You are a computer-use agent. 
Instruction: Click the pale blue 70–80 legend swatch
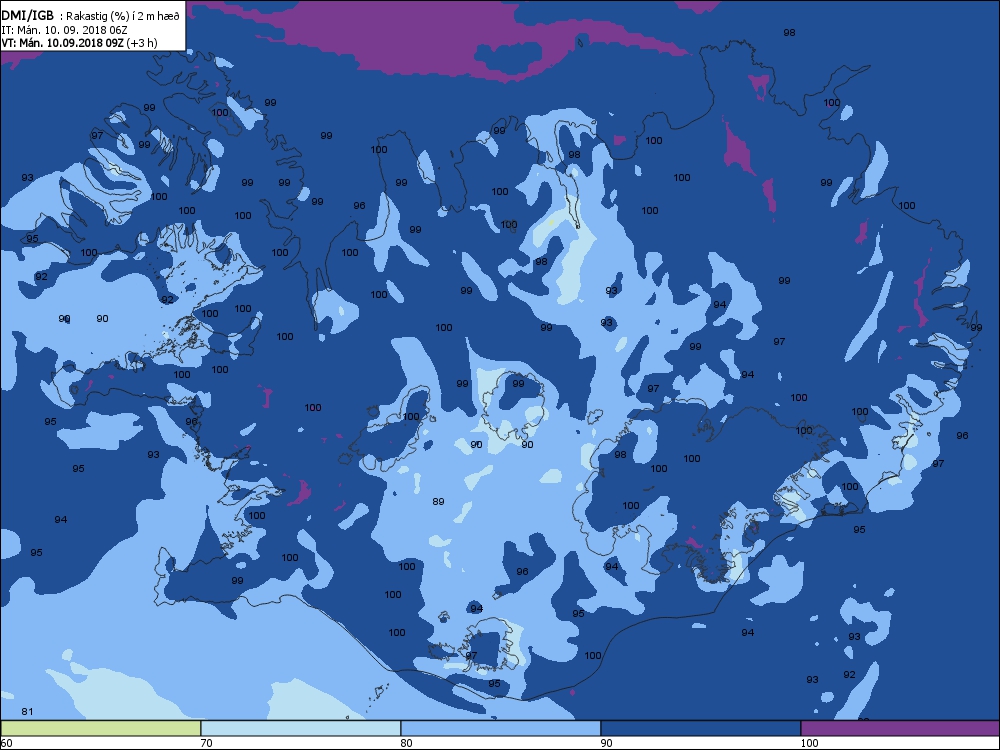(300, 728)
